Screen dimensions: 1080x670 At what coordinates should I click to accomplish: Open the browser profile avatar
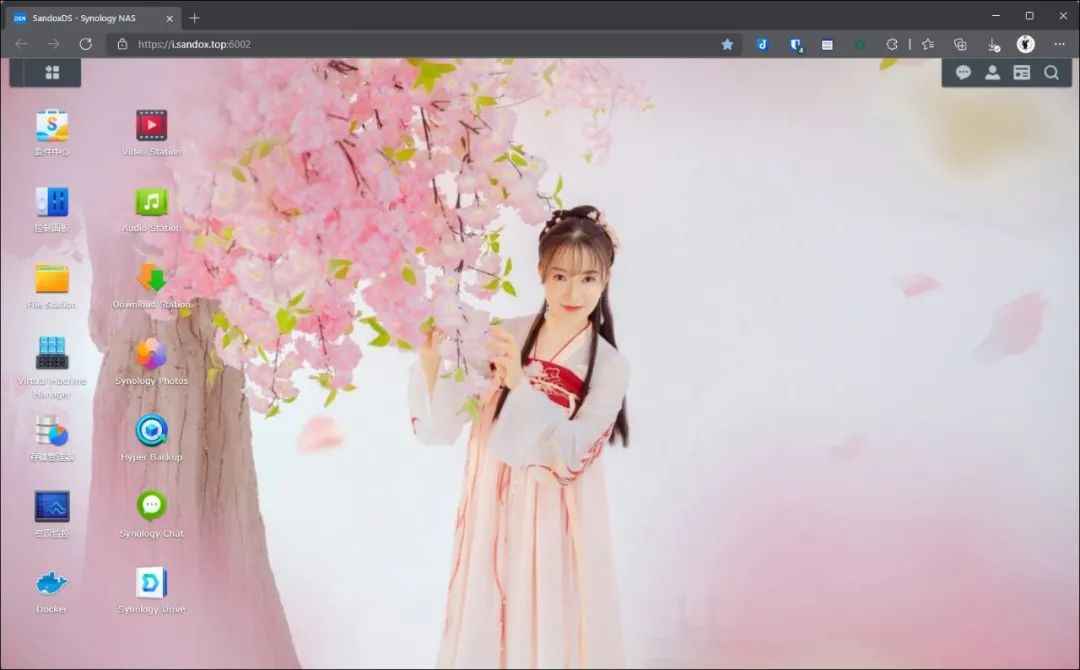(x=1026, y=44)
